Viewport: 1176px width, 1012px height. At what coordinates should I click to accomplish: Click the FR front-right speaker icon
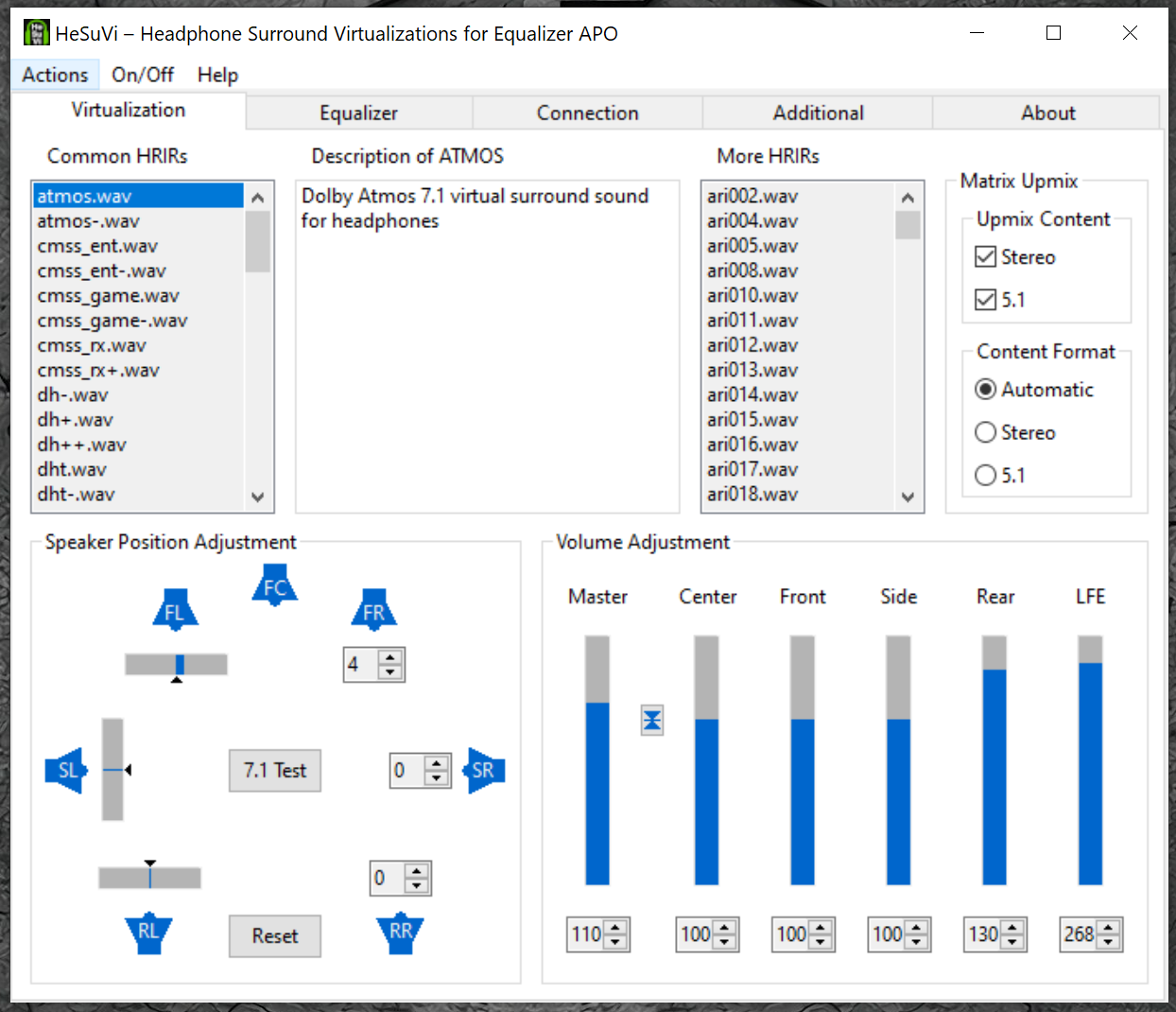(x=374, y=610)
